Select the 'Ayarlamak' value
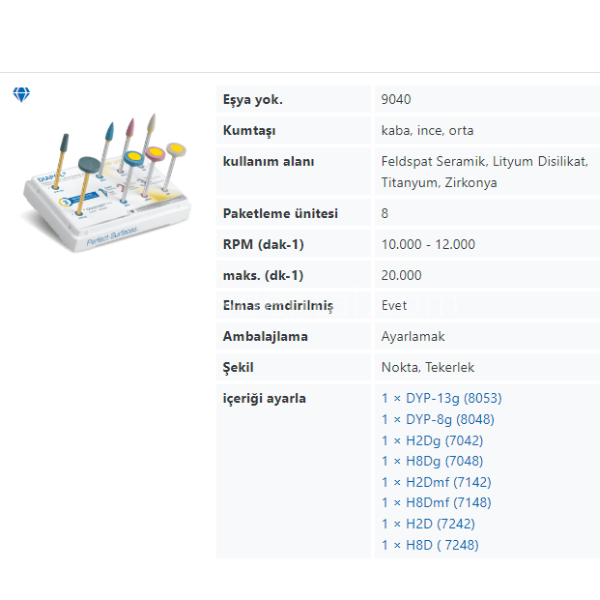This screenshot has width=600, height=600. click(x=413, y=337)
